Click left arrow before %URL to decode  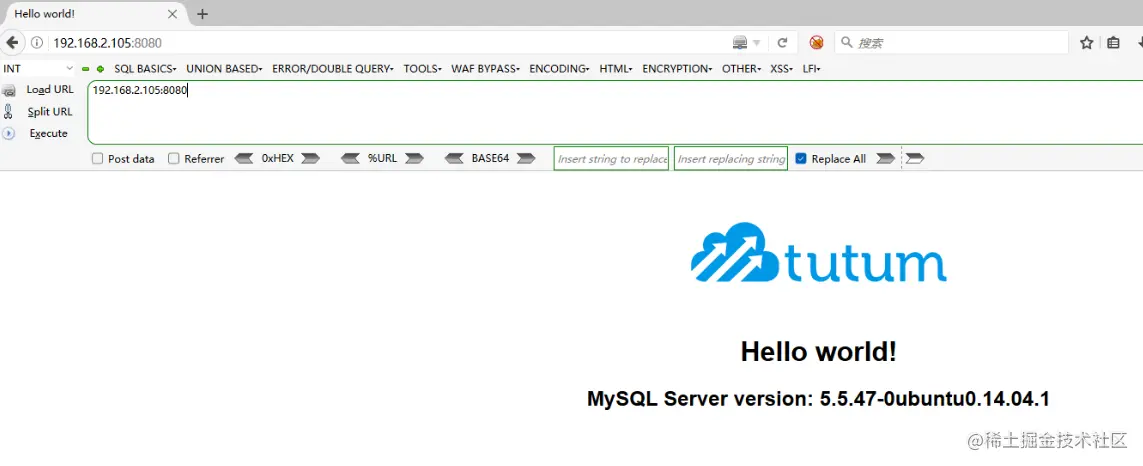click(351, 158)
